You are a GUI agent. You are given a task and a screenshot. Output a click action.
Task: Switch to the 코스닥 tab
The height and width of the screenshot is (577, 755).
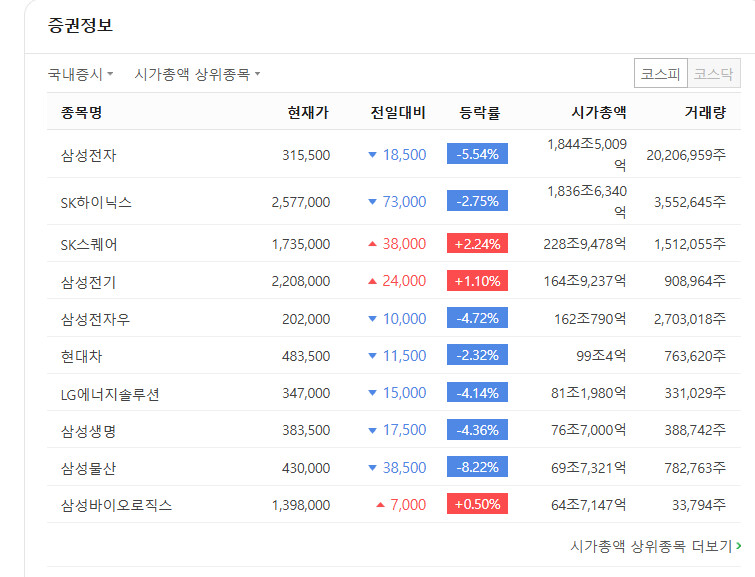[x=714, y=74]
